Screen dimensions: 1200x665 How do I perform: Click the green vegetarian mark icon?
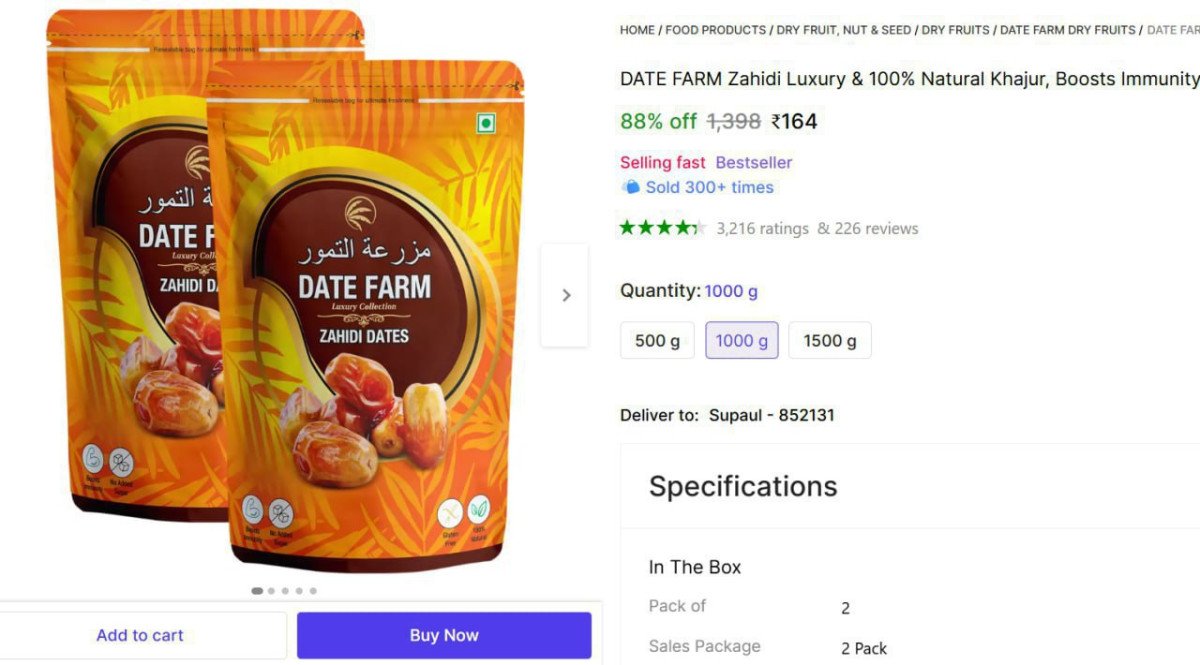point(486,123)
